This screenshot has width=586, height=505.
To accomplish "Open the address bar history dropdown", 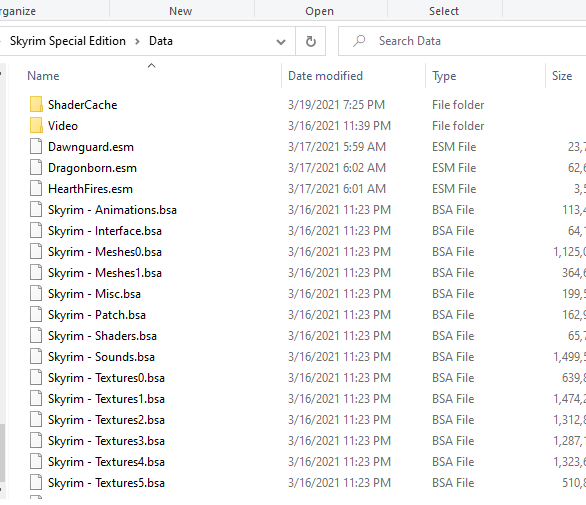I will click(281, 41).
